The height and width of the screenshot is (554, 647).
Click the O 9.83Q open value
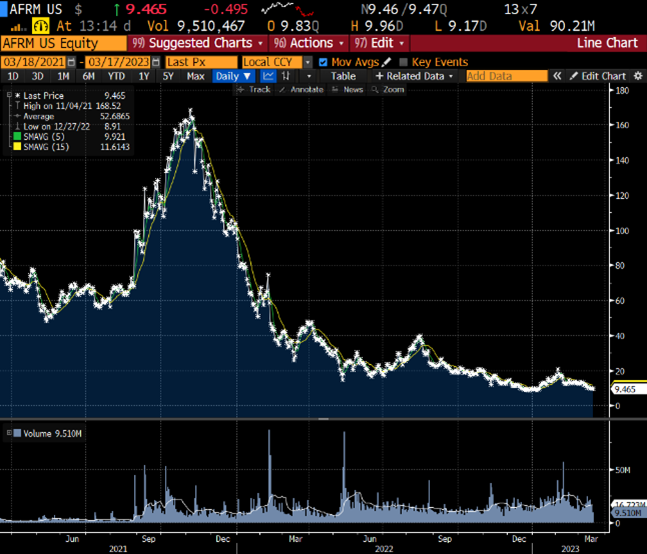[x=293, y=26]
